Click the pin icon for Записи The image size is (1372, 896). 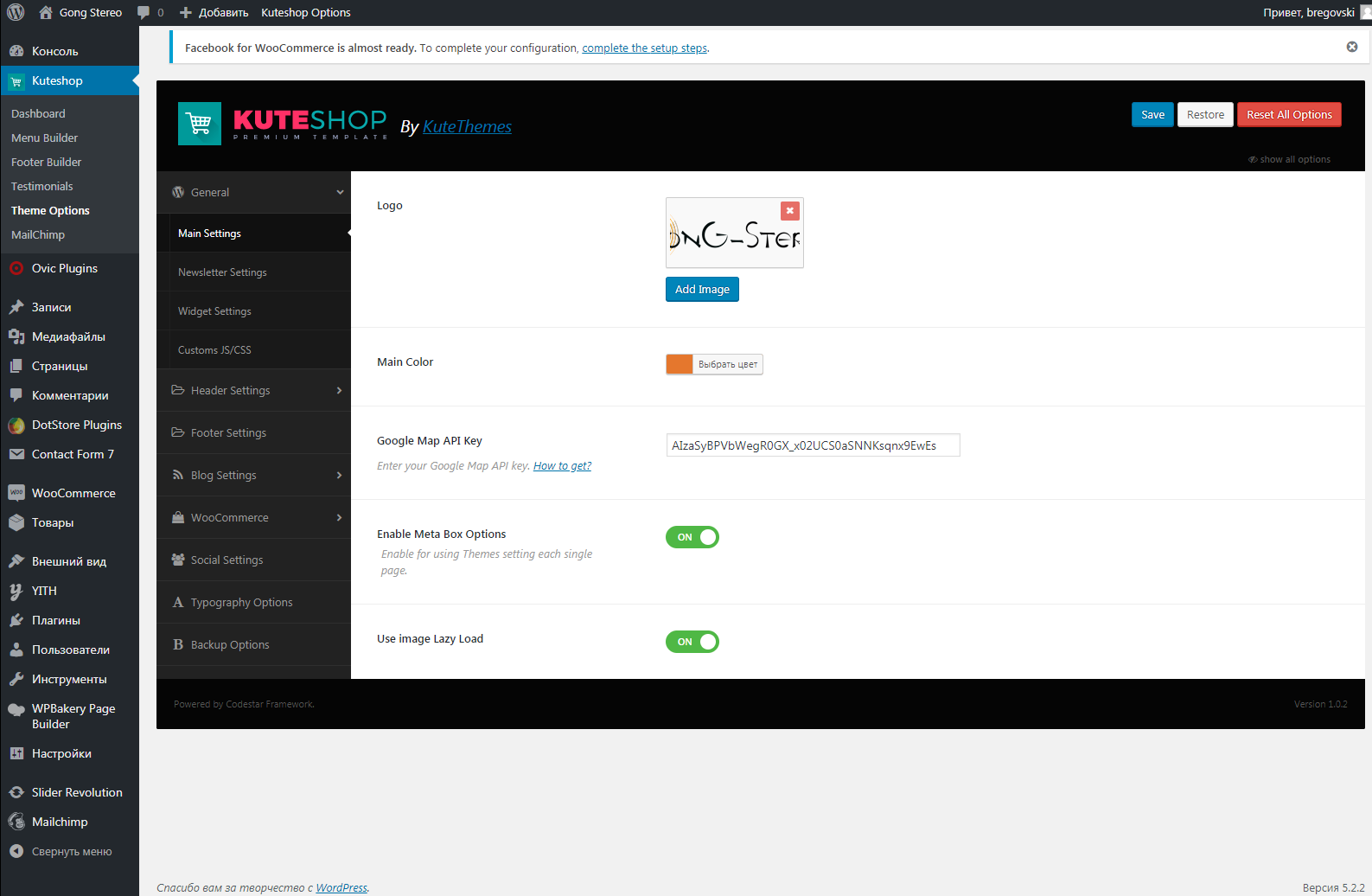[x=16, y=307]
